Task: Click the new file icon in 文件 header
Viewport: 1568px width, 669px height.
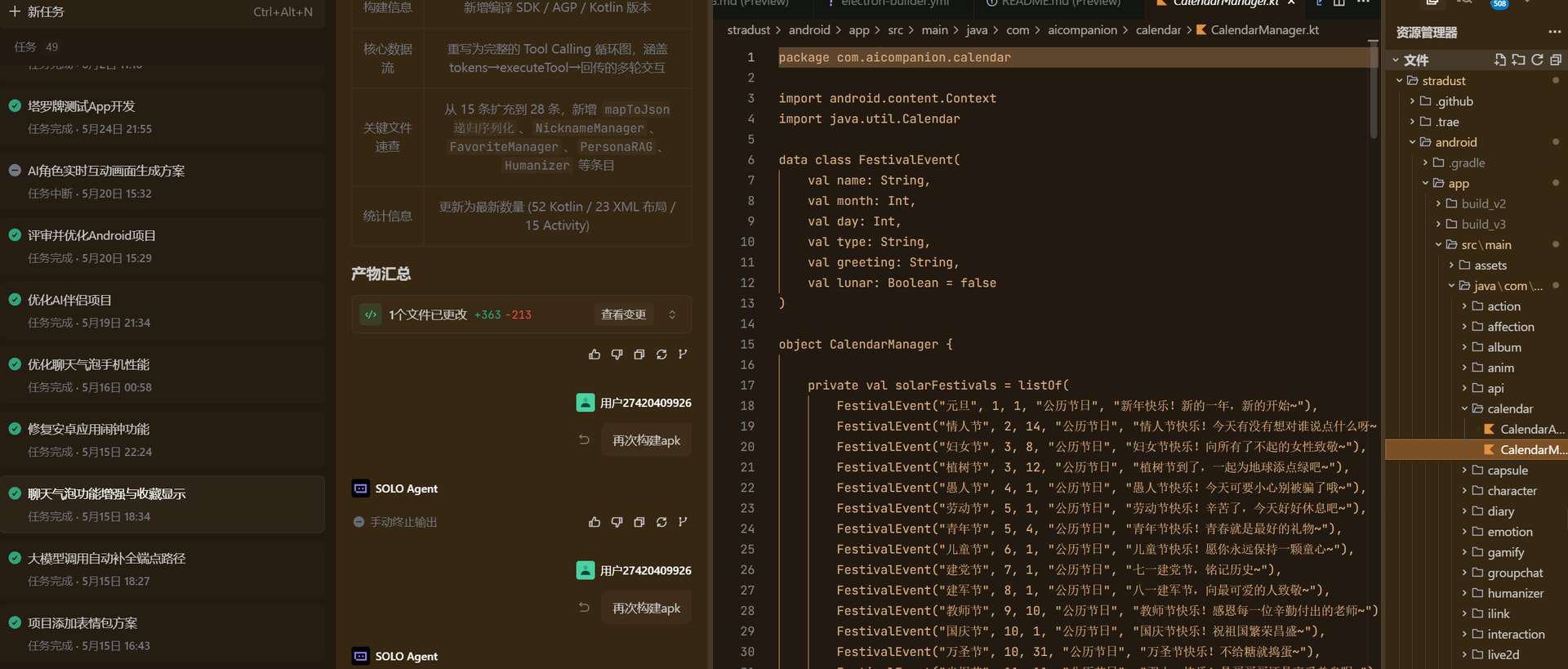Action: (x=1500, y=60)
